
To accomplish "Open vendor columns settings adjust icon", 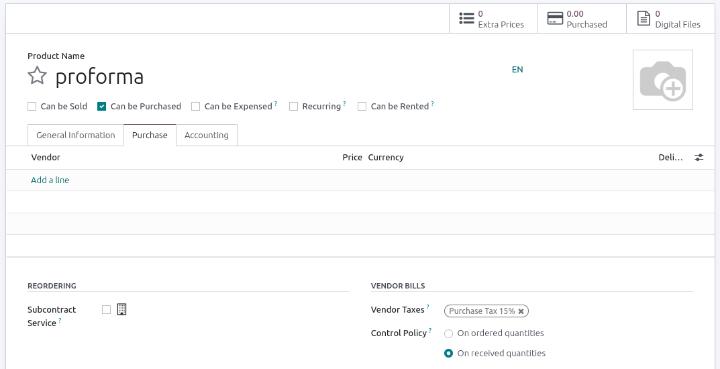I will point(698,157).
